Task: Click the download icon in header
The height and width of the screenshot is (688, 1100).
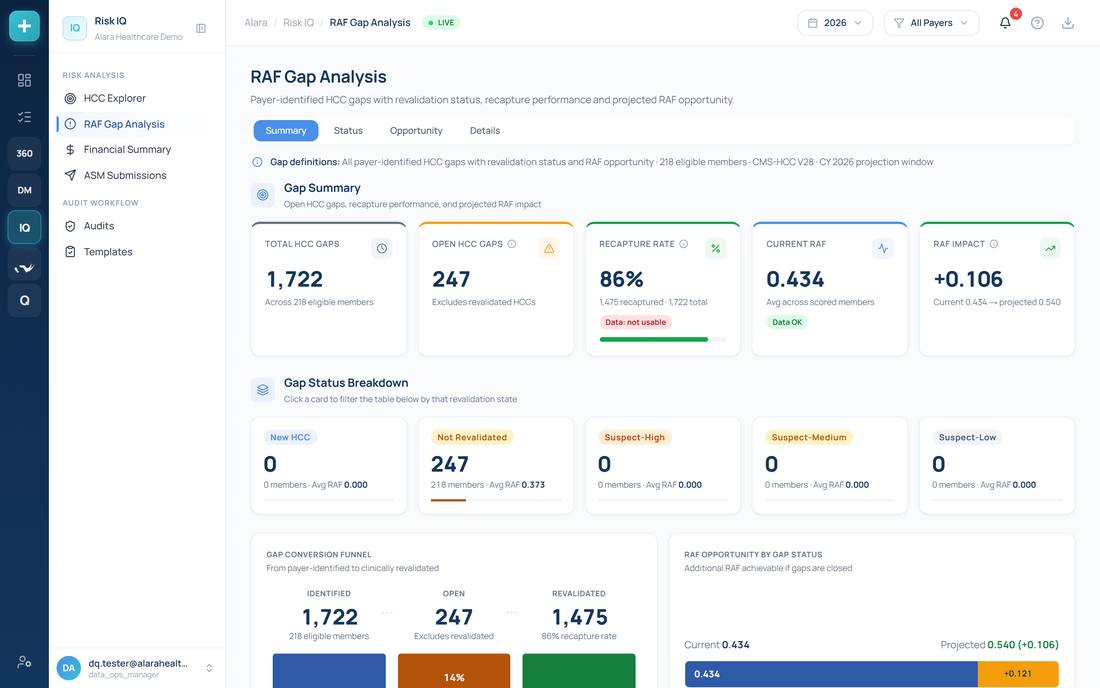Action: pos(1068,23)
